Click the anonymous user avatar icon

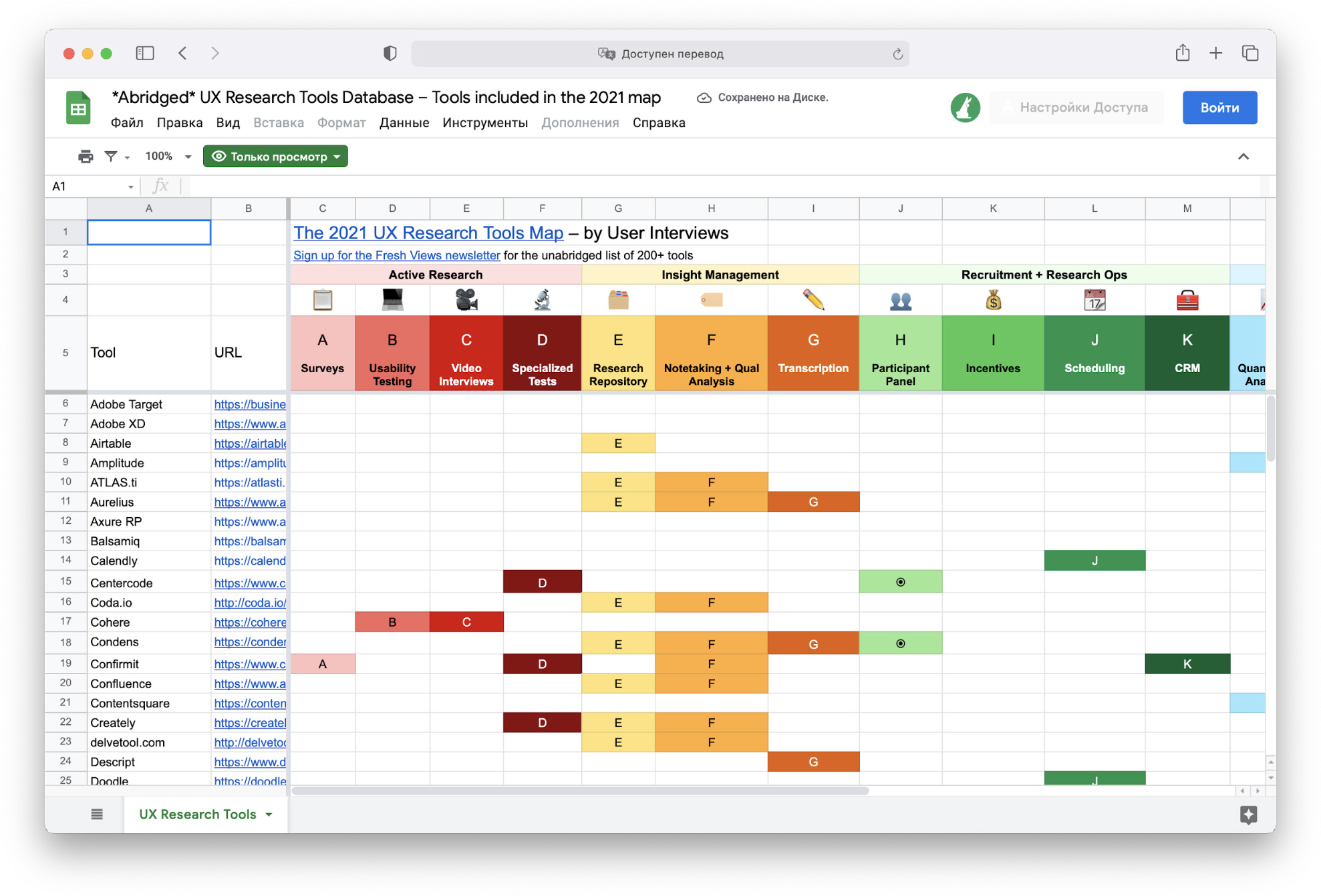point(965,108)
